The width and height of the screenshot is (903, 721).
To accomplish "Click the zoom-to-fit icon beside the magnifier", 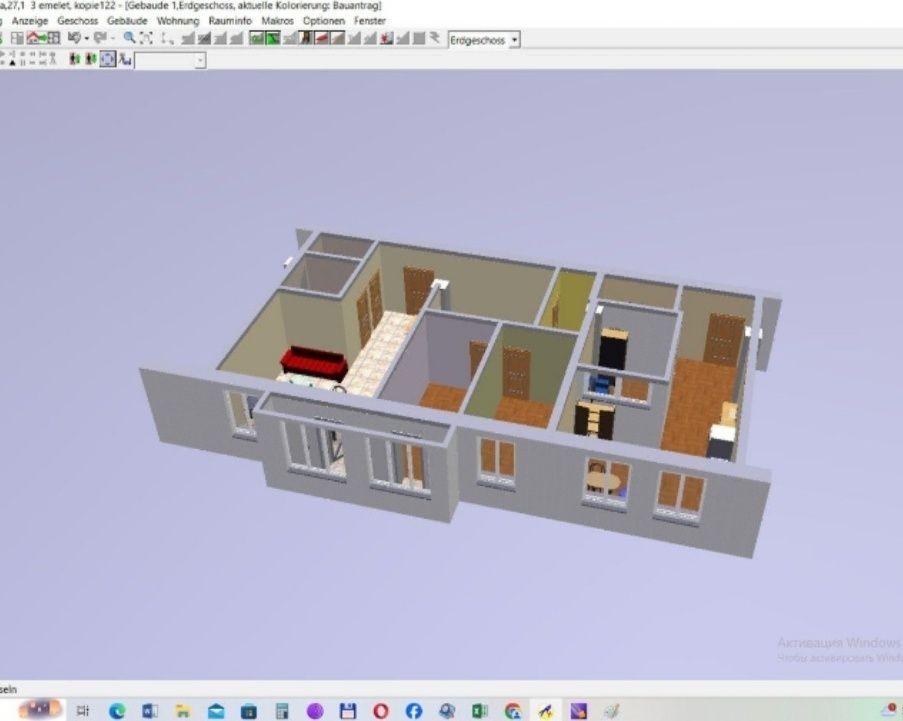I will (146, 39).
